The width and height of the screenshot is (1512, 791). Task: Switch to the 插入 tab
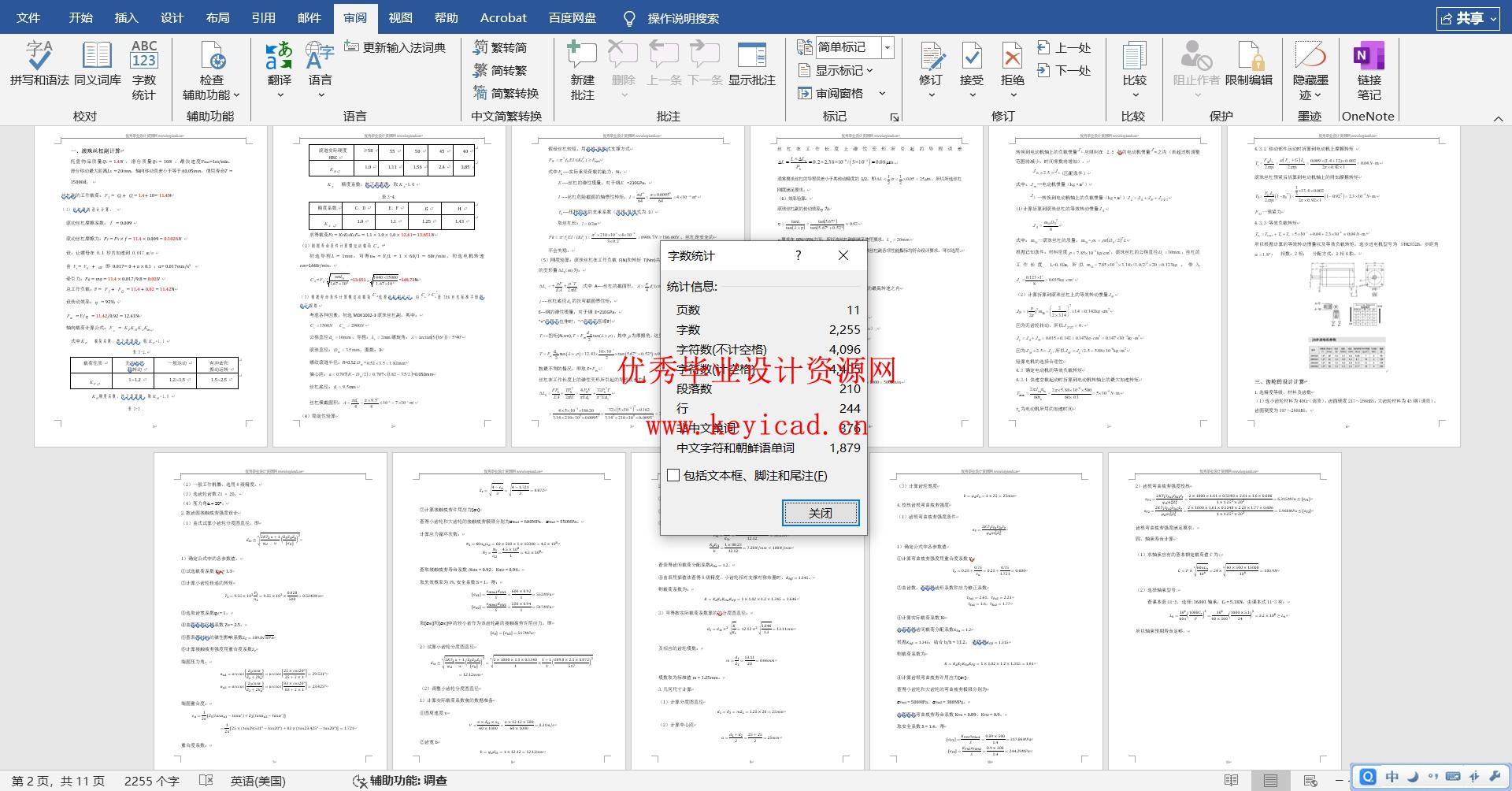point(126,17)
